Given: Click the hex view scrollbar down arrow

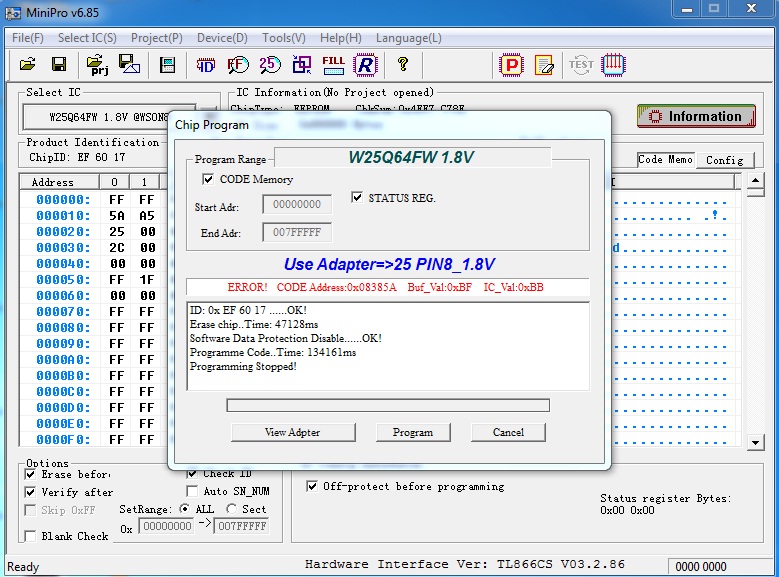Looking at the screenshot, I should point(756,441).
